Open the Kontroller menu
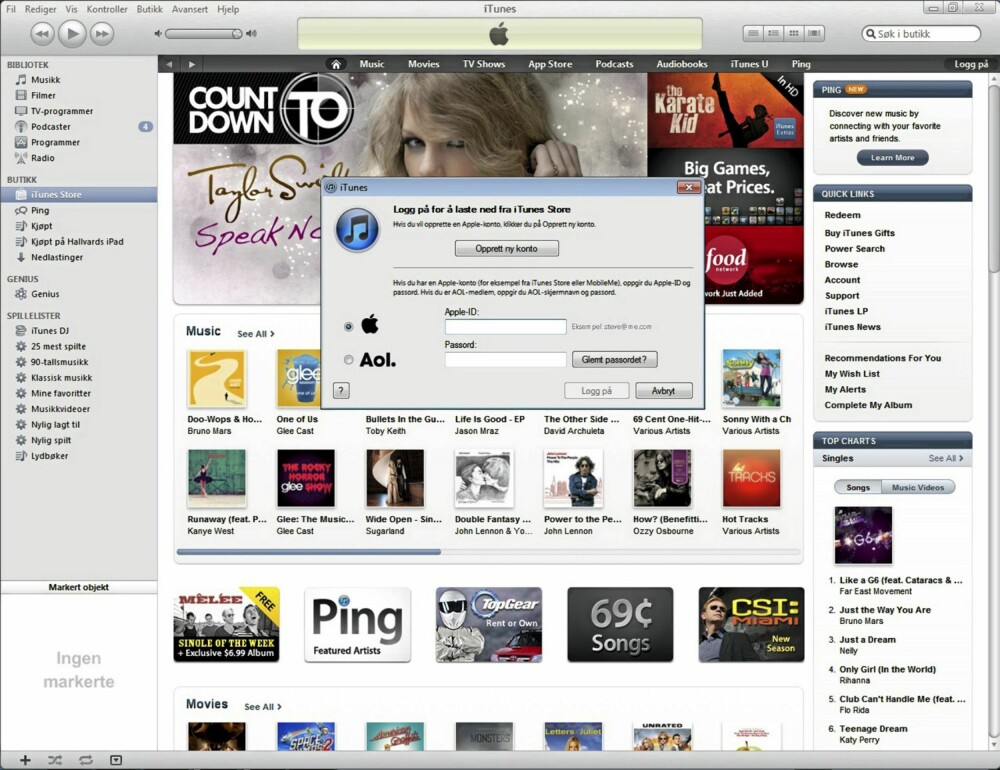This screenshot has height=770, width=1000. coord(107,9)
